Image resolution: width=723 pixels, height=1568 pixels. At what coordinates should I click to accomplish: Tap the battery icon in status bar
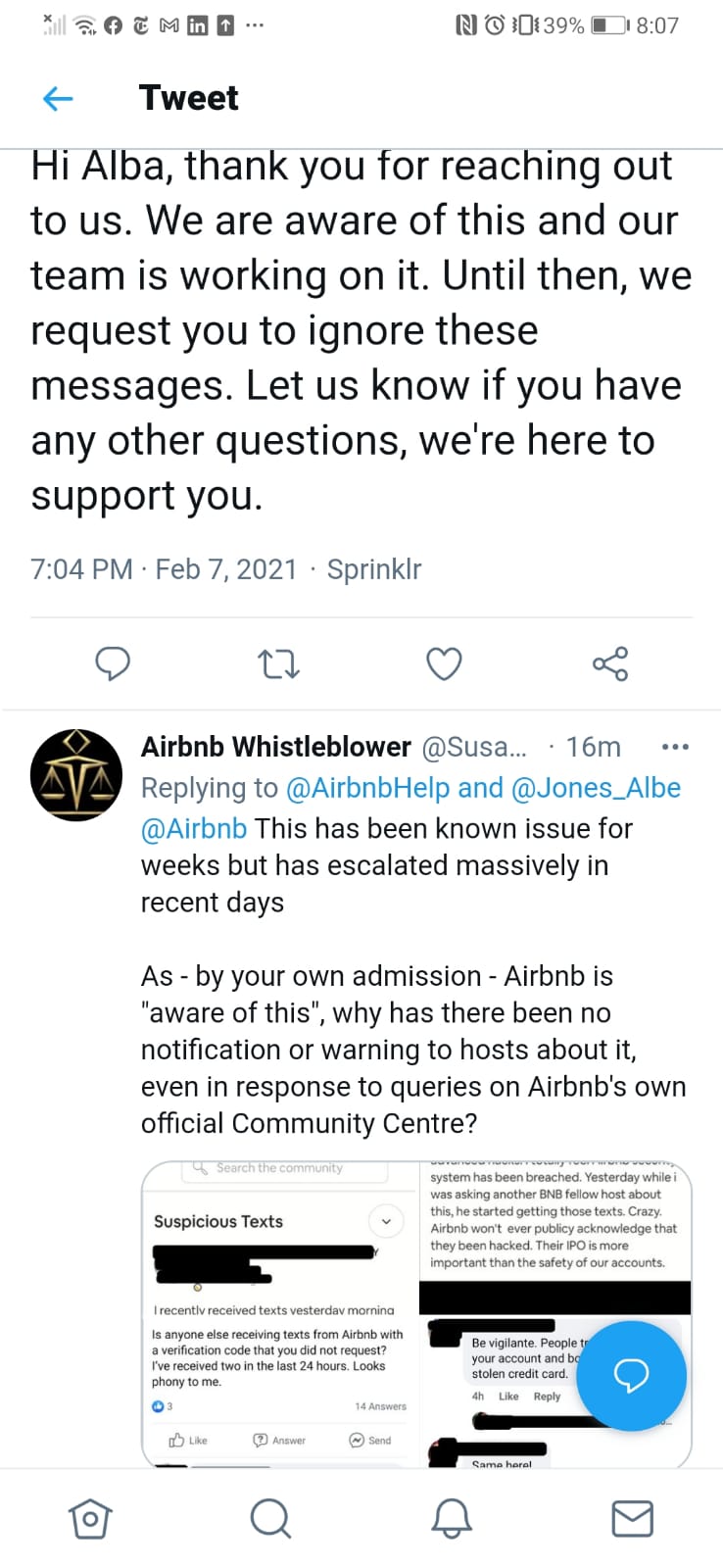point(609,25)
